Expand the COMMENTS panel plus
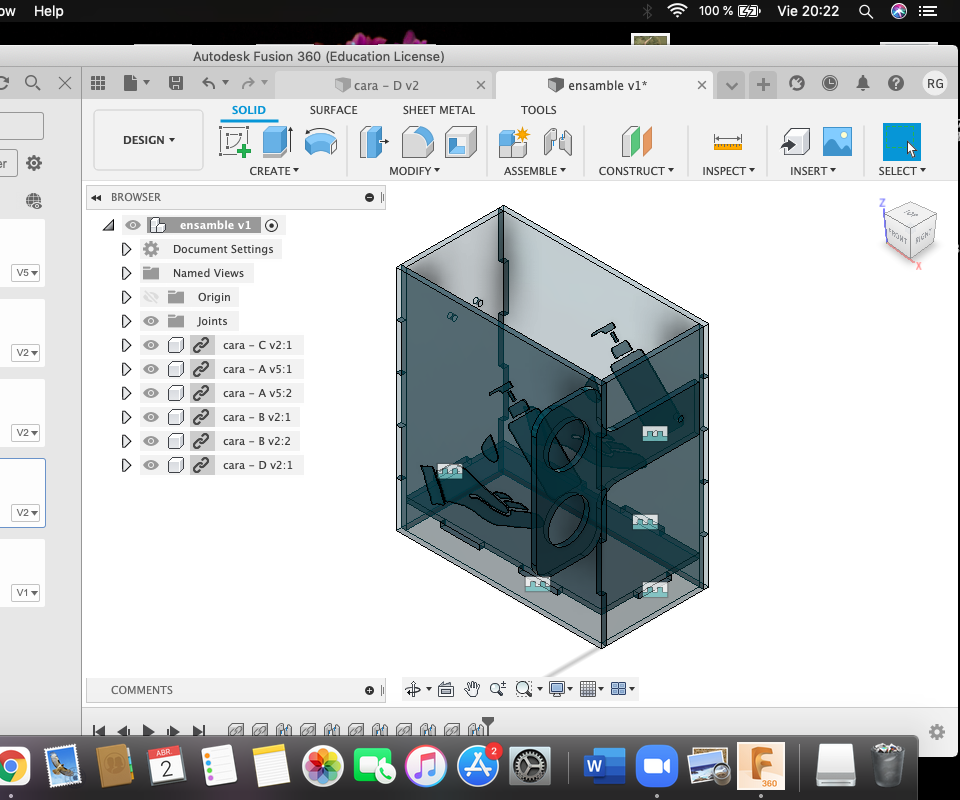This screenshot has height=800, width=960. [x=369, y=690]
